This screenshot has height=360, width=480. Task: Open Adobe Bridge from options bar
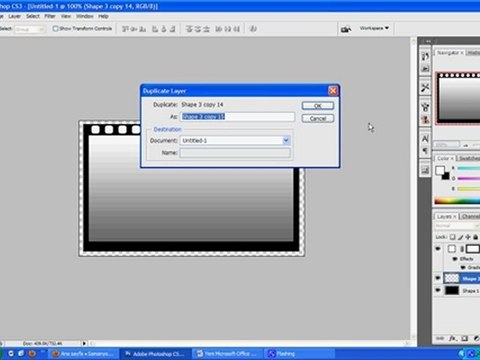click(346, 29)
